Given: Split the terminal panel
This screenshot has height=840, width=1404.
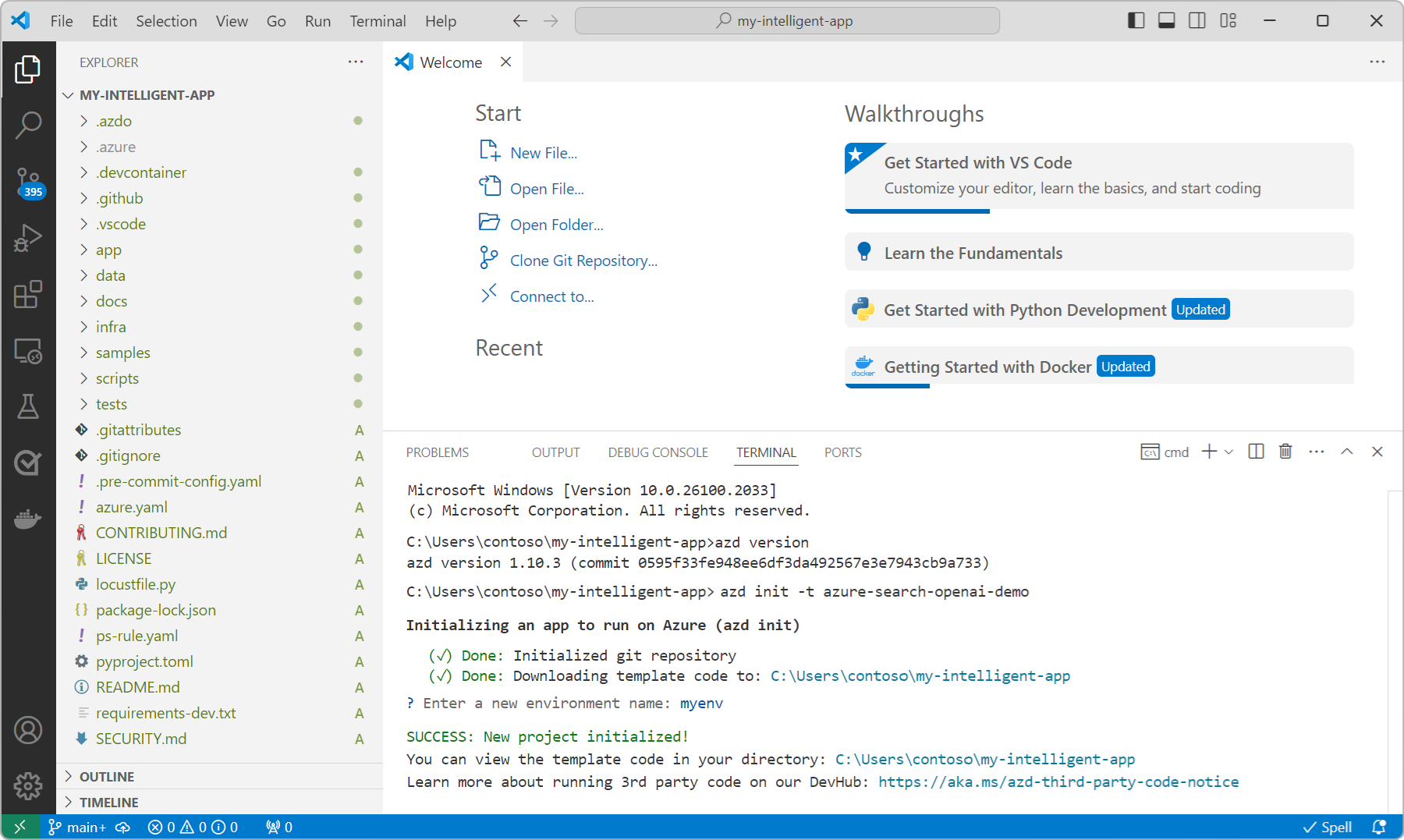Looking at the screenshot, I should tap(1256, 452).
